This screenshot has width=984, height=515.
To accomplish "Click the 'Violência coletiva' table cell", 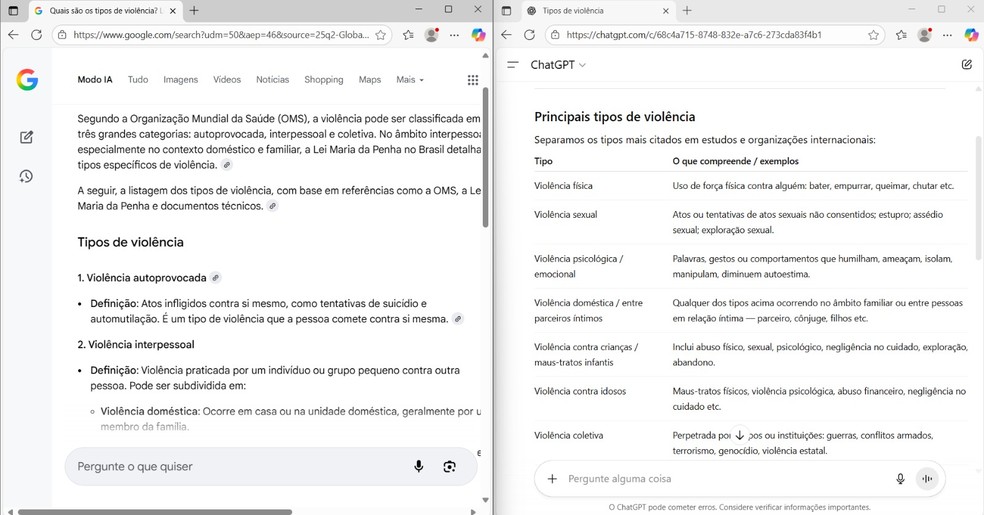I will pyautogui.click(x=569, y=435).
